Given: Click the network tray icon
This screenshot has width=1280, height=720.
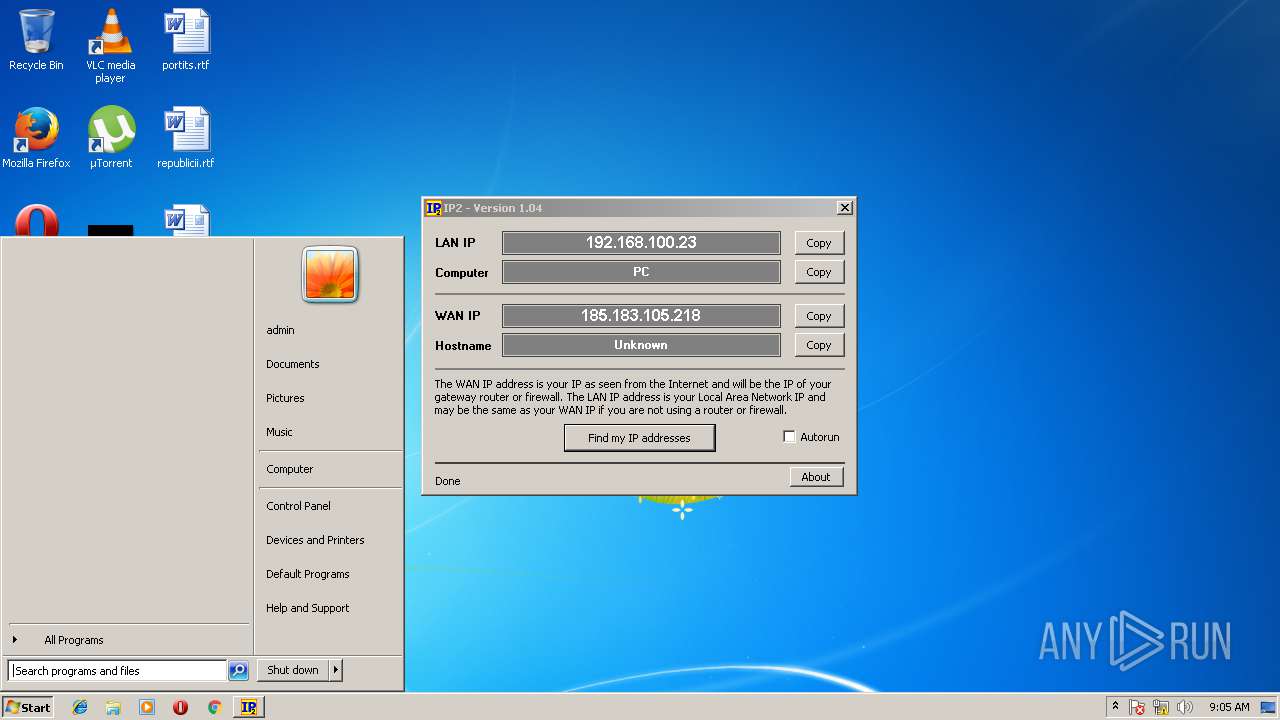Looking at the screenshot, I should pyautogui.click(x=1161, y=707).
